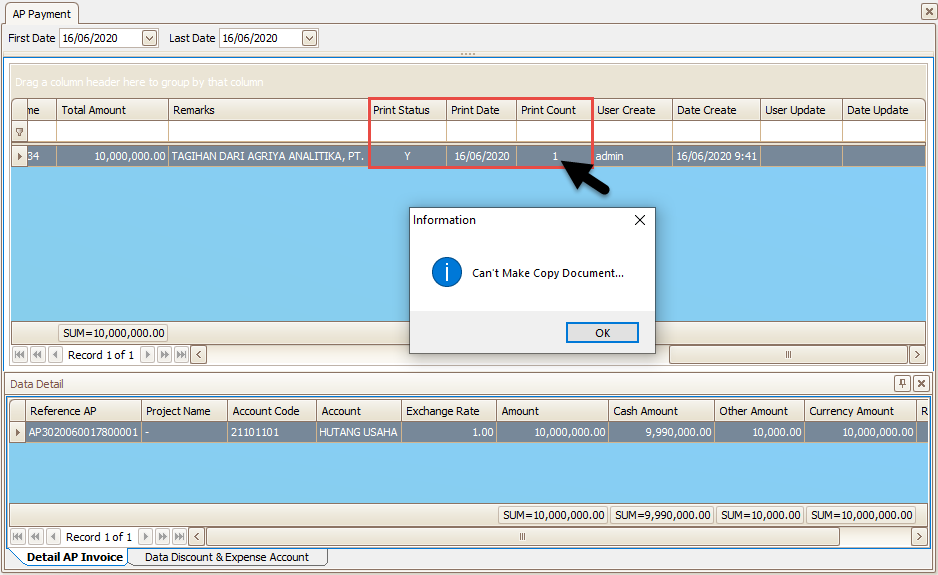Select the AP Payment tab
The width and height of the screenshot is (938, 575).
41,14
